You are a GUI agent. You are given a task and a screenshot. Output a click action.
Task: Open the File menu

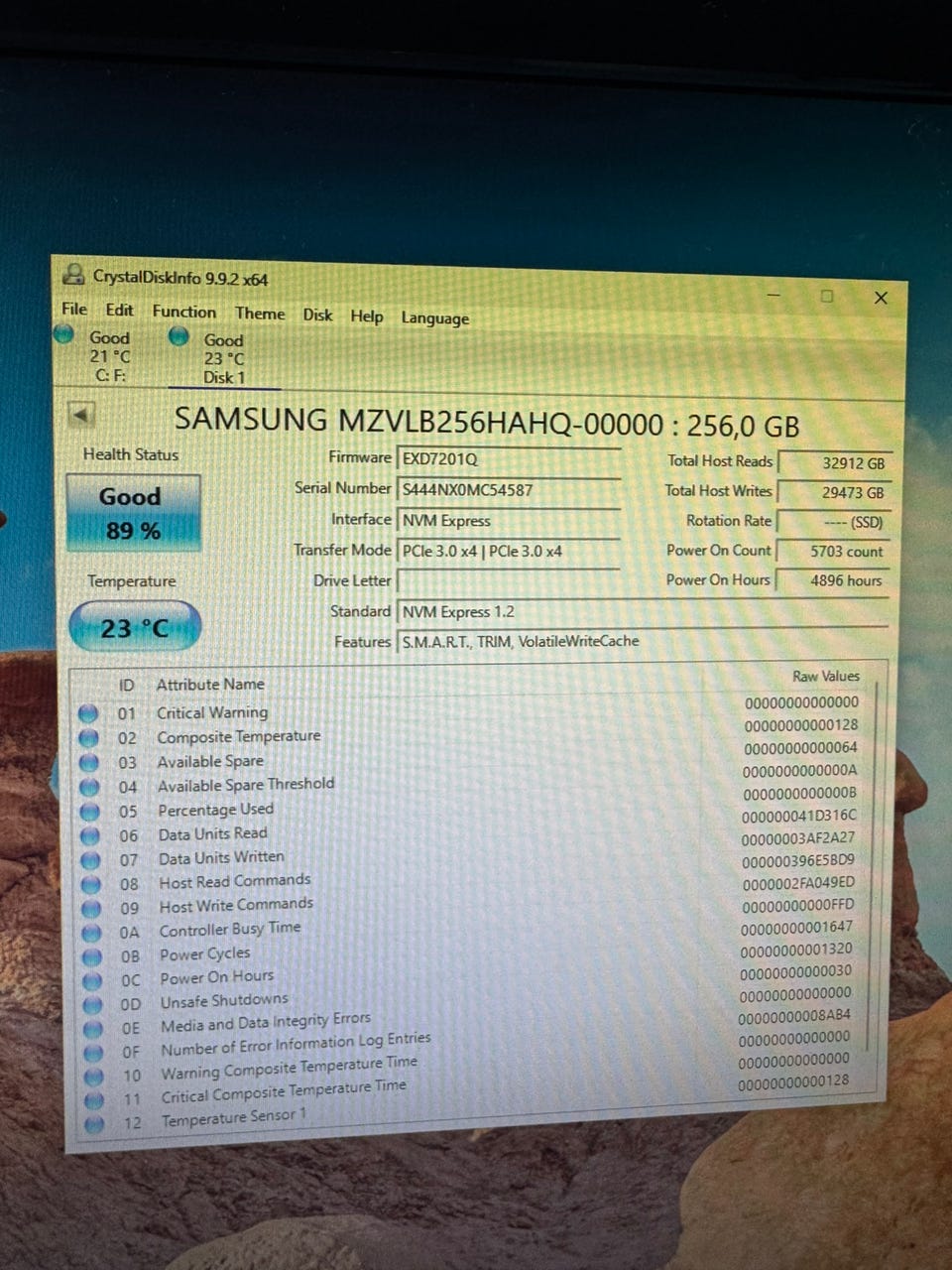point(74,309)
